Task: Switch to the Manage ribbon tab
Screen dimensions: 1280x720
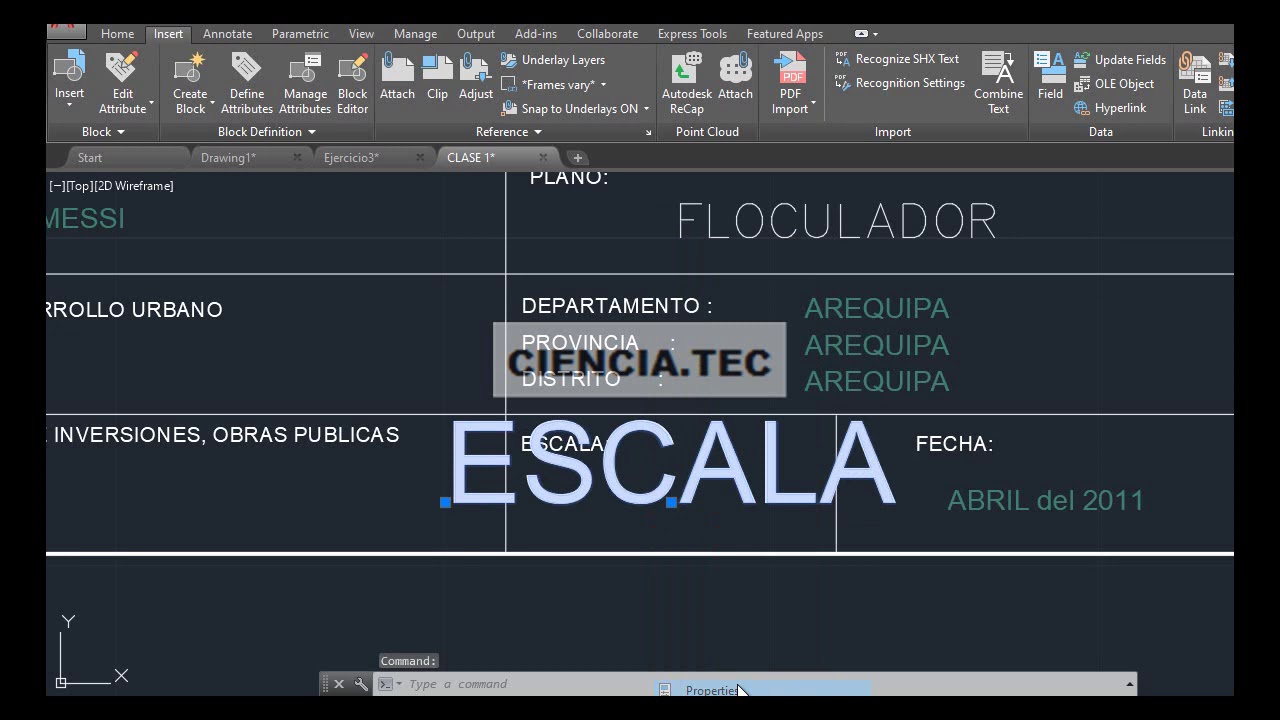Action: point(415,34)
